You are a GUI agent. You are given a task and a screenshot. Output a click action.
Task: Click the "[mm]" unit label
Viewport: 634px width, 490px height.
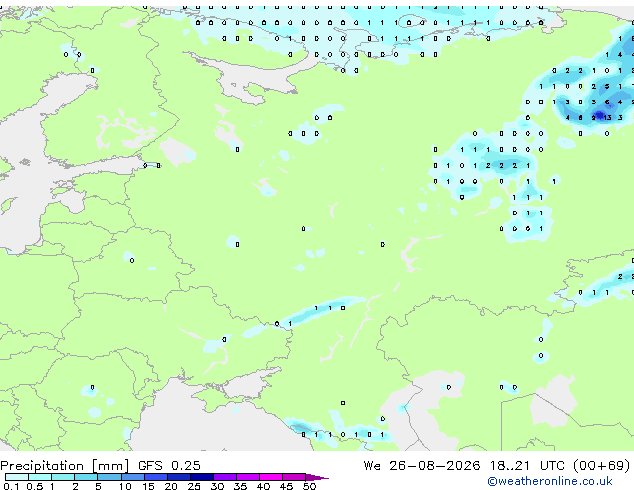click(x=110, y=466)
